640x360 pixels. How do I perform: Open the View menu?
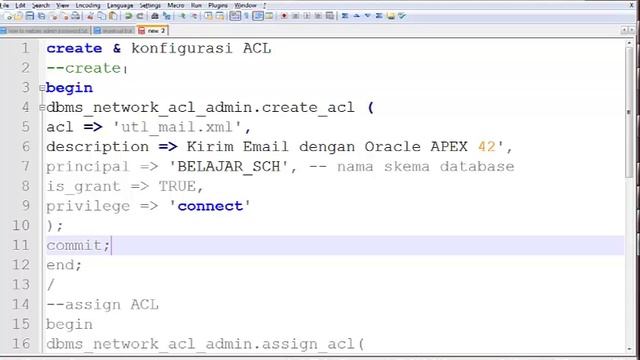(x=62, y=5)
